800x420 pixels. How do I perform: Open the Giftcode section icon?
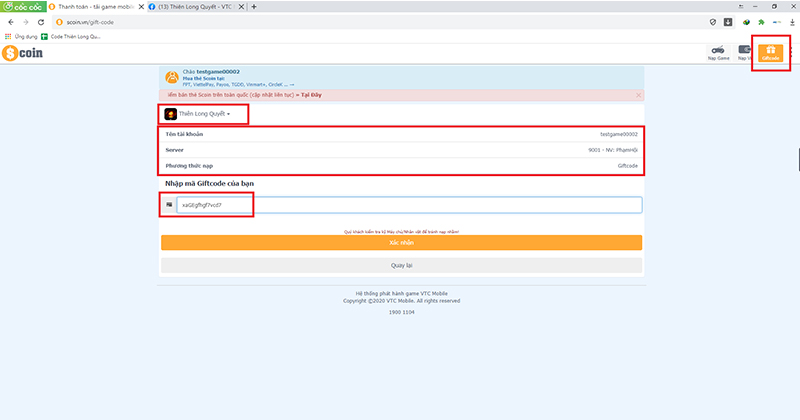pos(770,53)
